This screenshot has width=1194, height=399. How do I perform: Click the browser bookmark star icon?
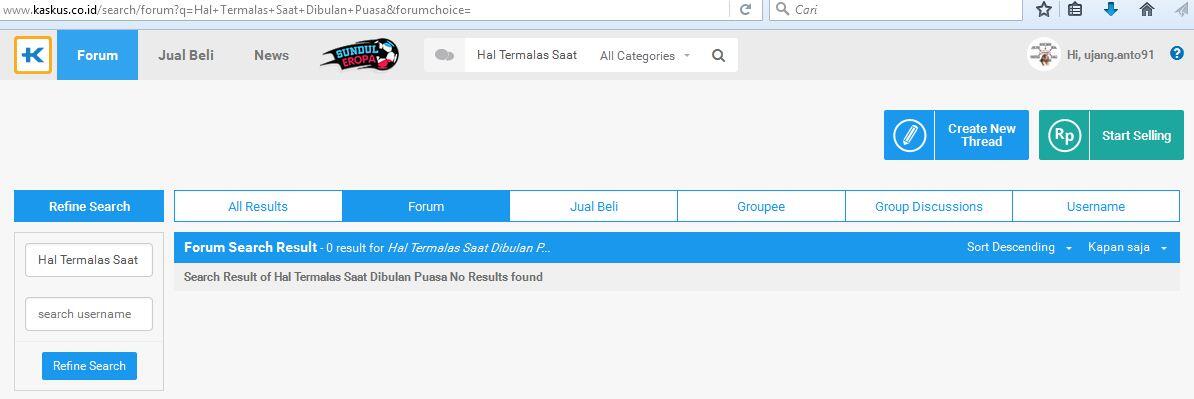[1044, 9]
